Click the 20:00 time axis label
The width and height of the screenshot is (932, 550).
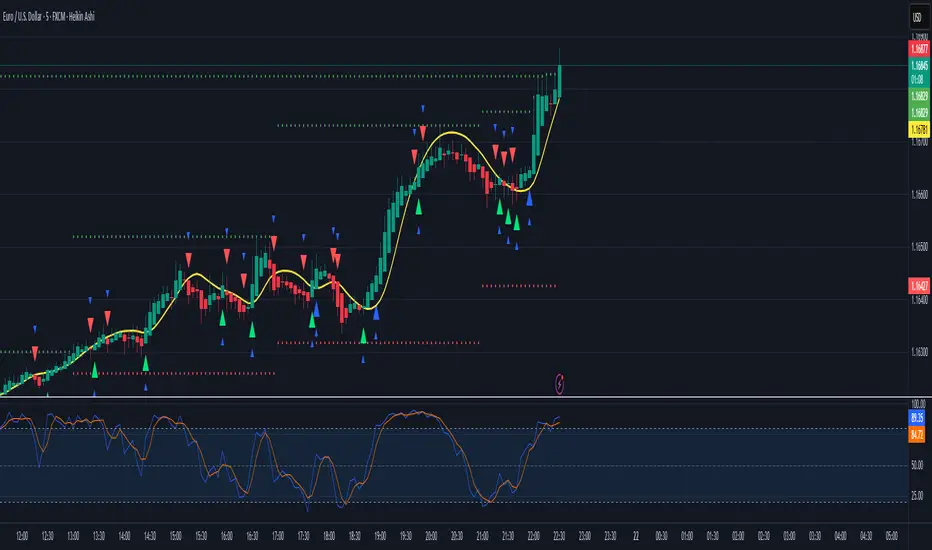pyautogui.click(x=431, y=536)
